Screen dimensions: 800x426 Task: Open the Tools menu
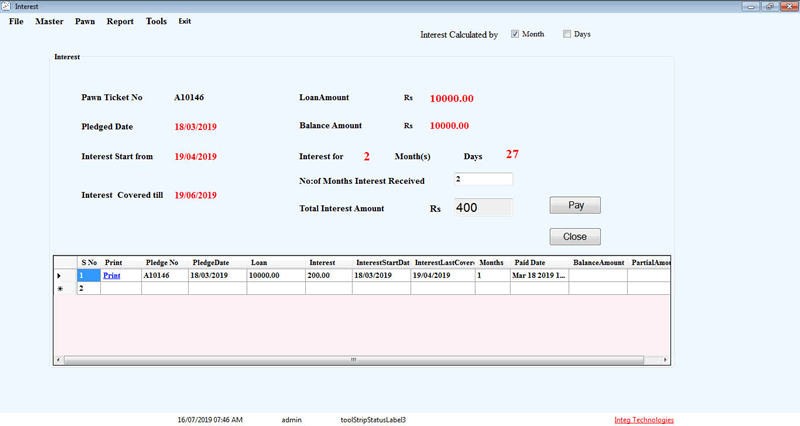pos(156,21)
